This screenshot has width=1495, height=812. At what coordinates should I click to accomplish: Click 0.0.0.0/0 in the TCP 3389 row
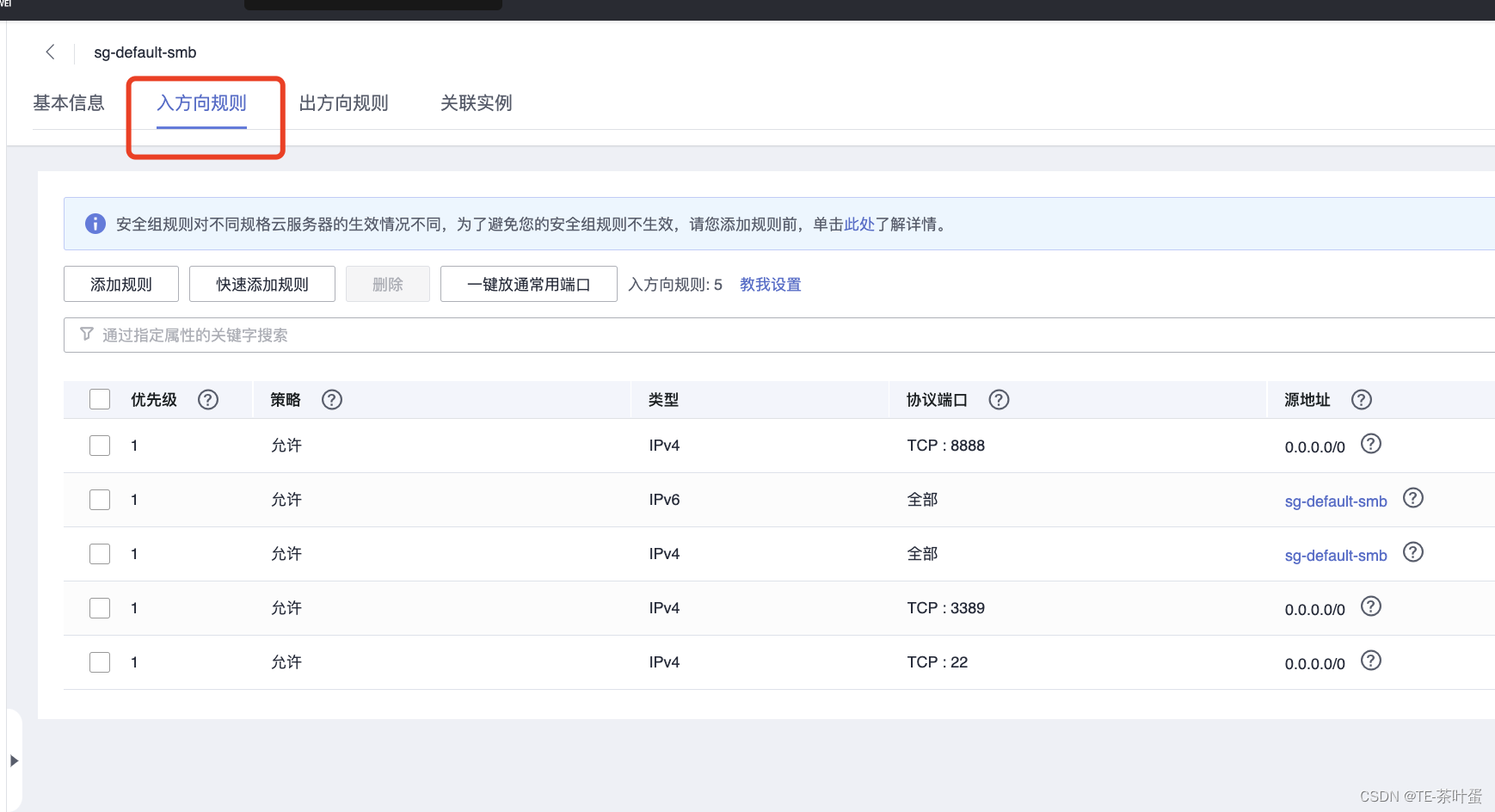[1315, 610]
